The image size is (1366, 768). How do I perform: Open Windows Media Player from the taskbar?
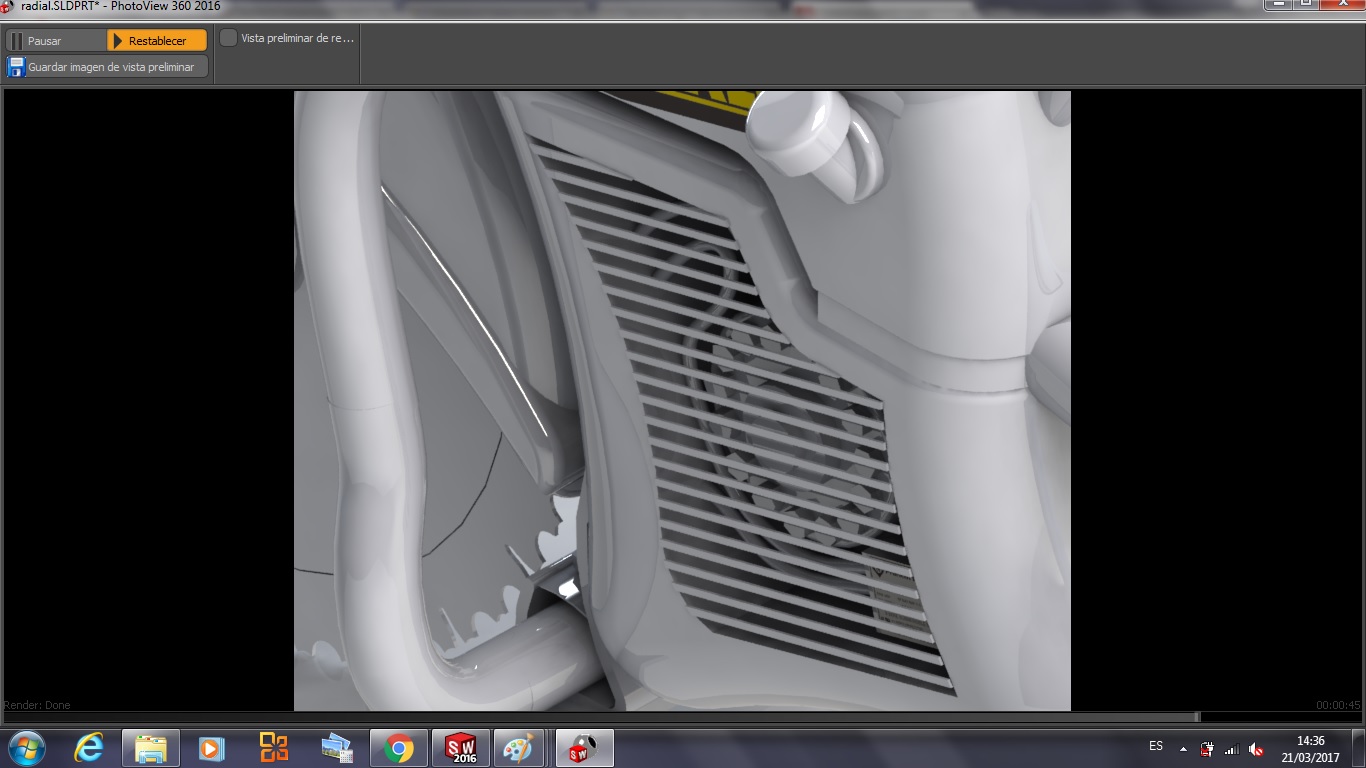point(211,748)
